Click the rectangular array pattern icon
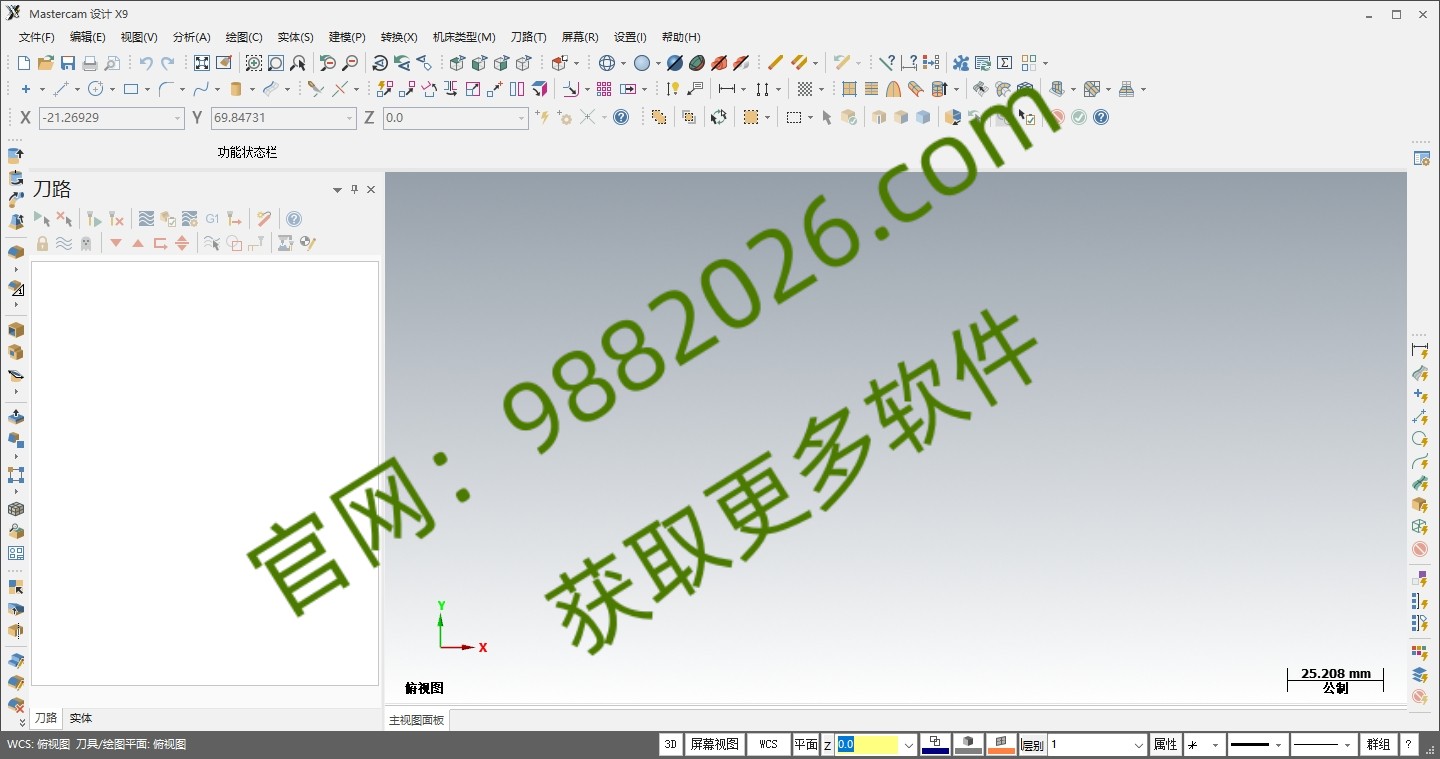 (604, 89)
